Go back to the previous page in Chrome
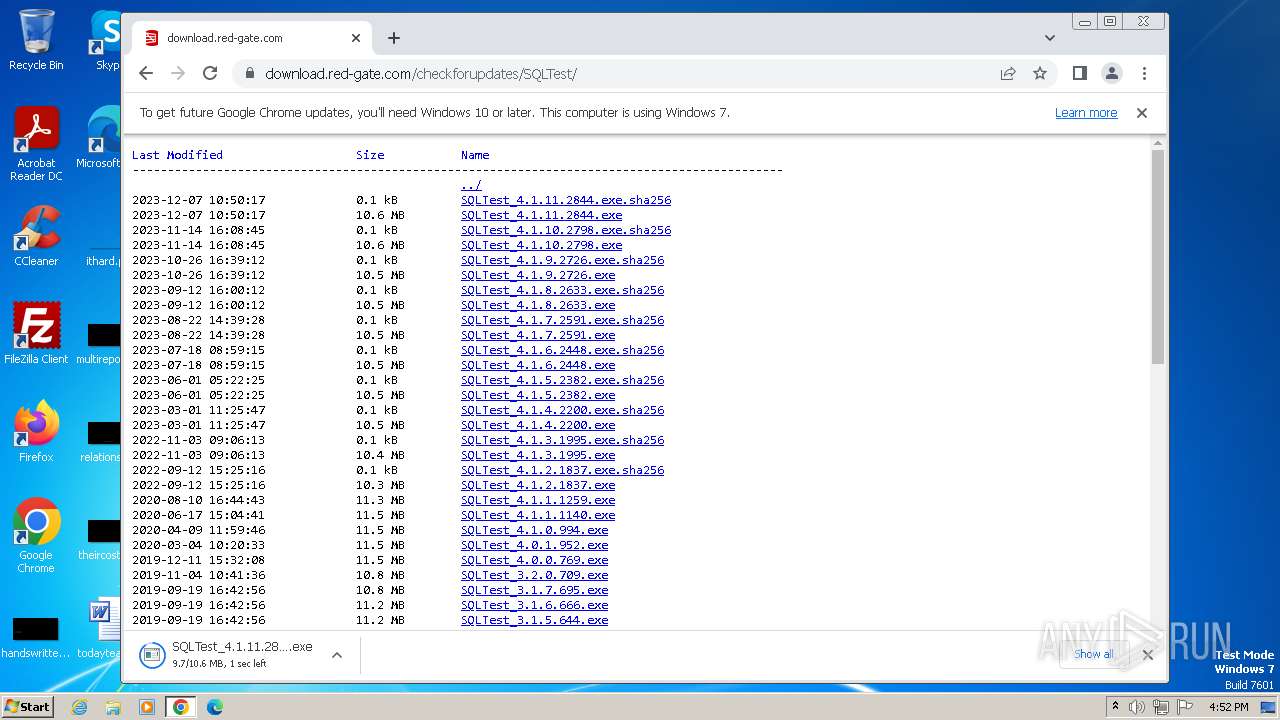Image resolution: width=1280 pixels, height=720 pixels. pos(146,73)
